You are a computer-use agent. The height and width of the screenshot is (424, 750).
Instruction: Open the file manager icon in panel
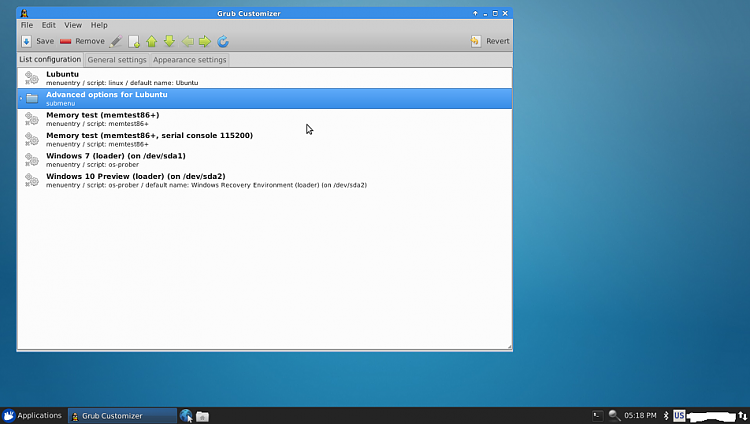point(202,416)
